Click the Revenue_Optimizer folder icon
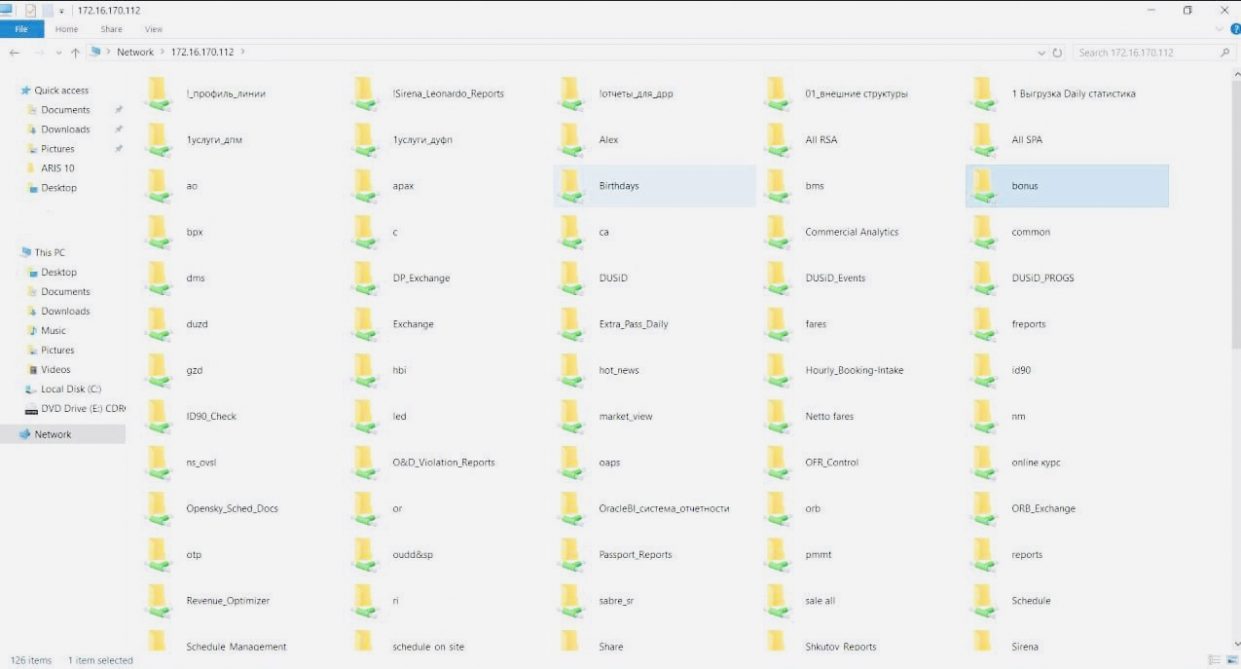The image size is (1241, 669). [x=158, y=601]
